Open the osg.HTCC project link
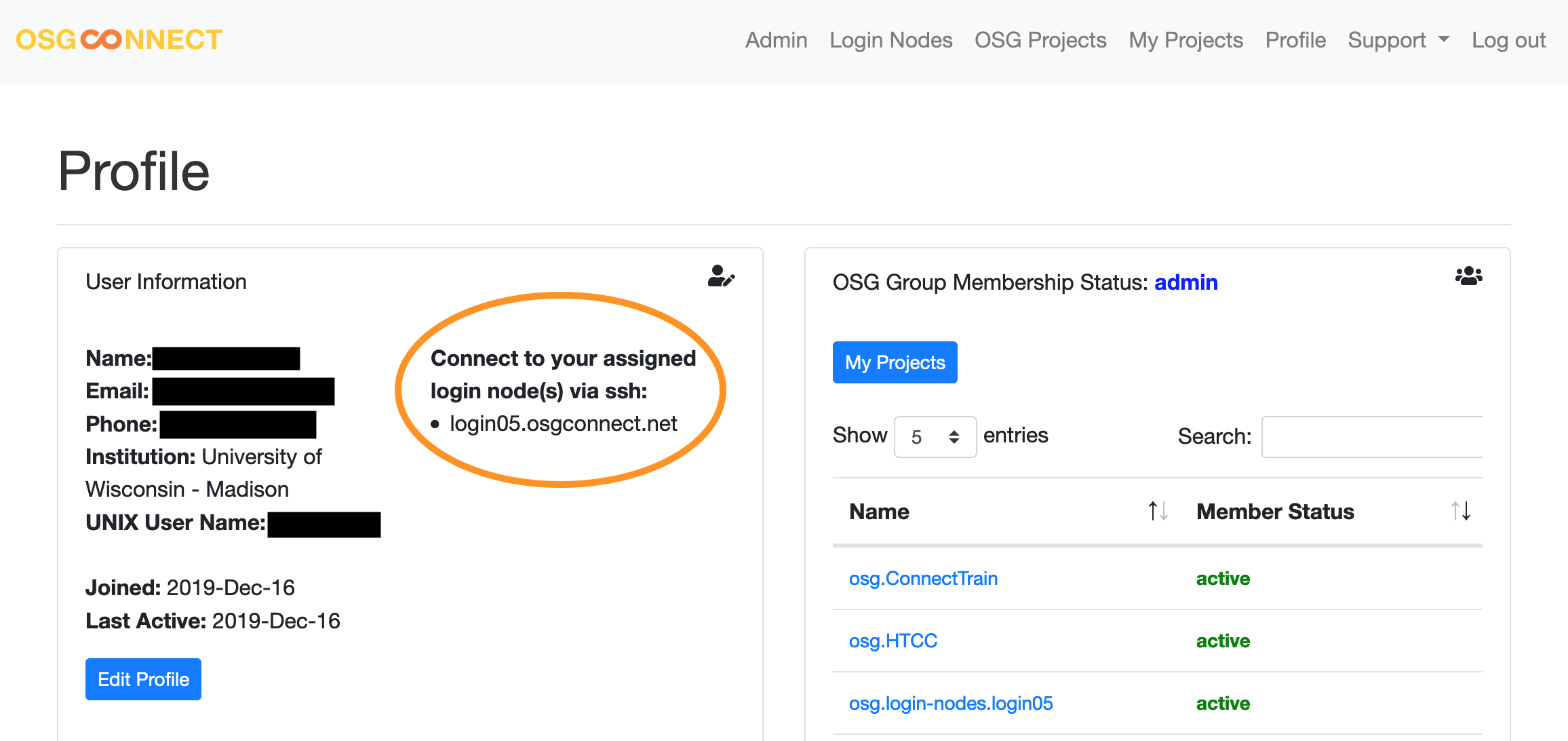This screenshot has height=741, width=1568. 893,641
